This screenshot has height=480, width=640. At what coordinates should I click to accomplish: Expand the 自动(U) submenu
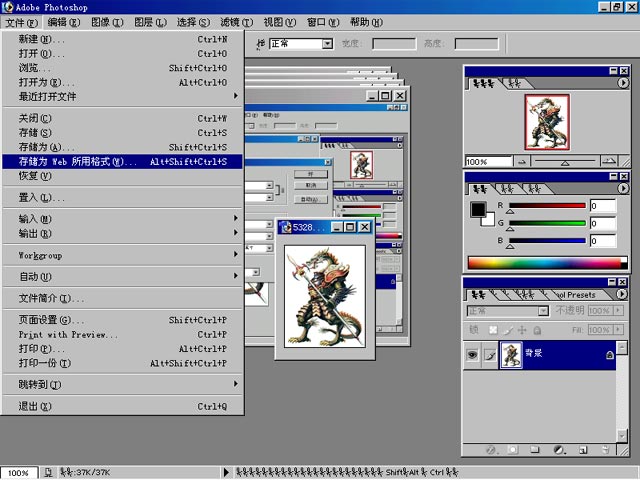121,277
